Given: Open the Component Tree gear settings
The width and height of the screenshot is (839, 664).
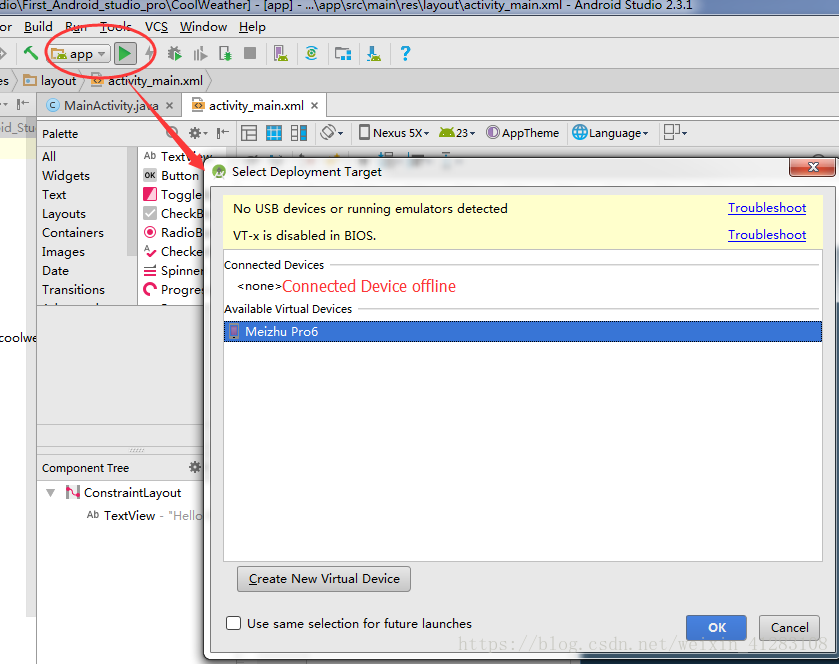Looking at the screenshot, I should tap(195, 467).
